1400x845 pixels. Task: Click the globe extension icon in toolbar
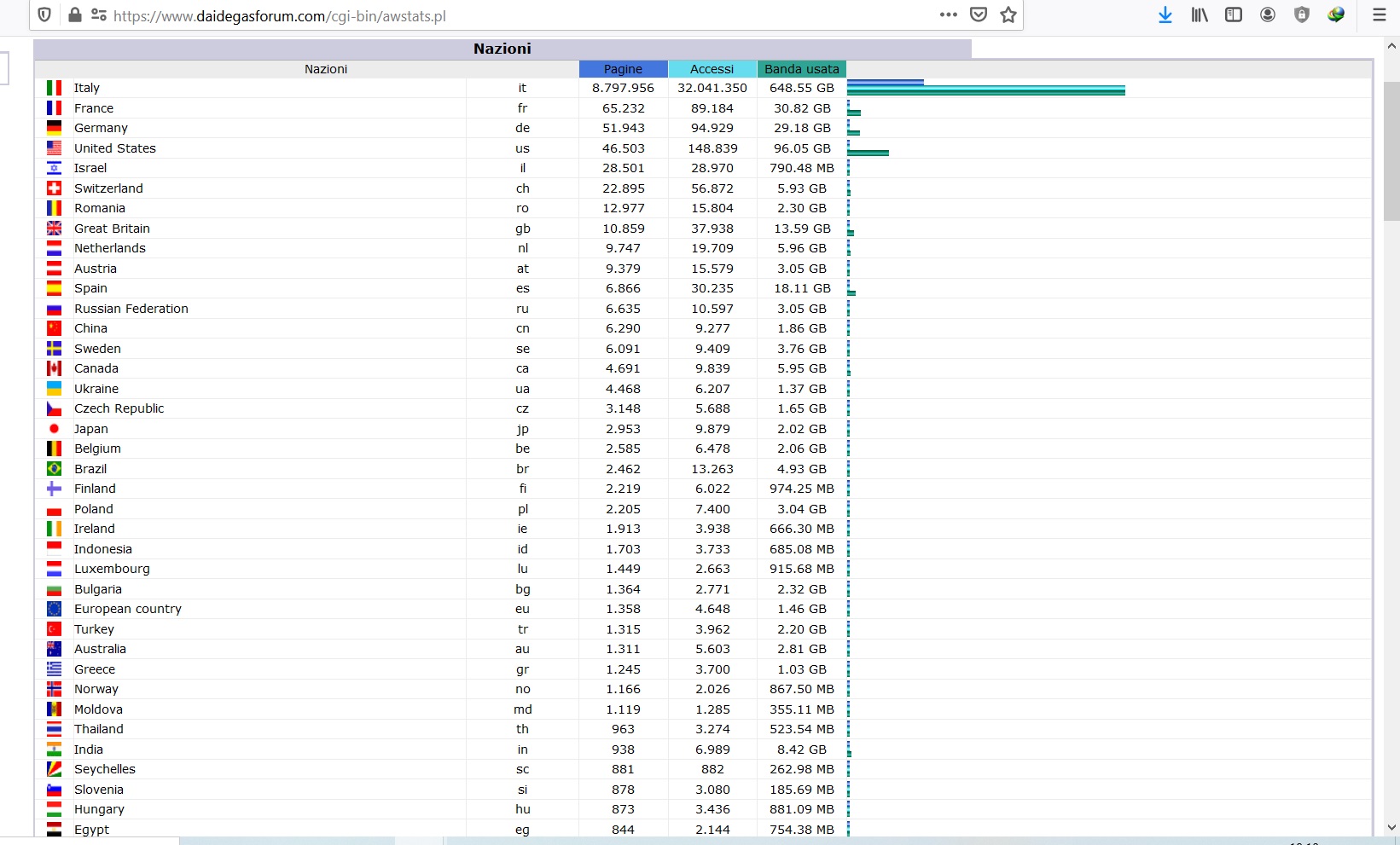pyautogui.click(x=1336, y=14)
